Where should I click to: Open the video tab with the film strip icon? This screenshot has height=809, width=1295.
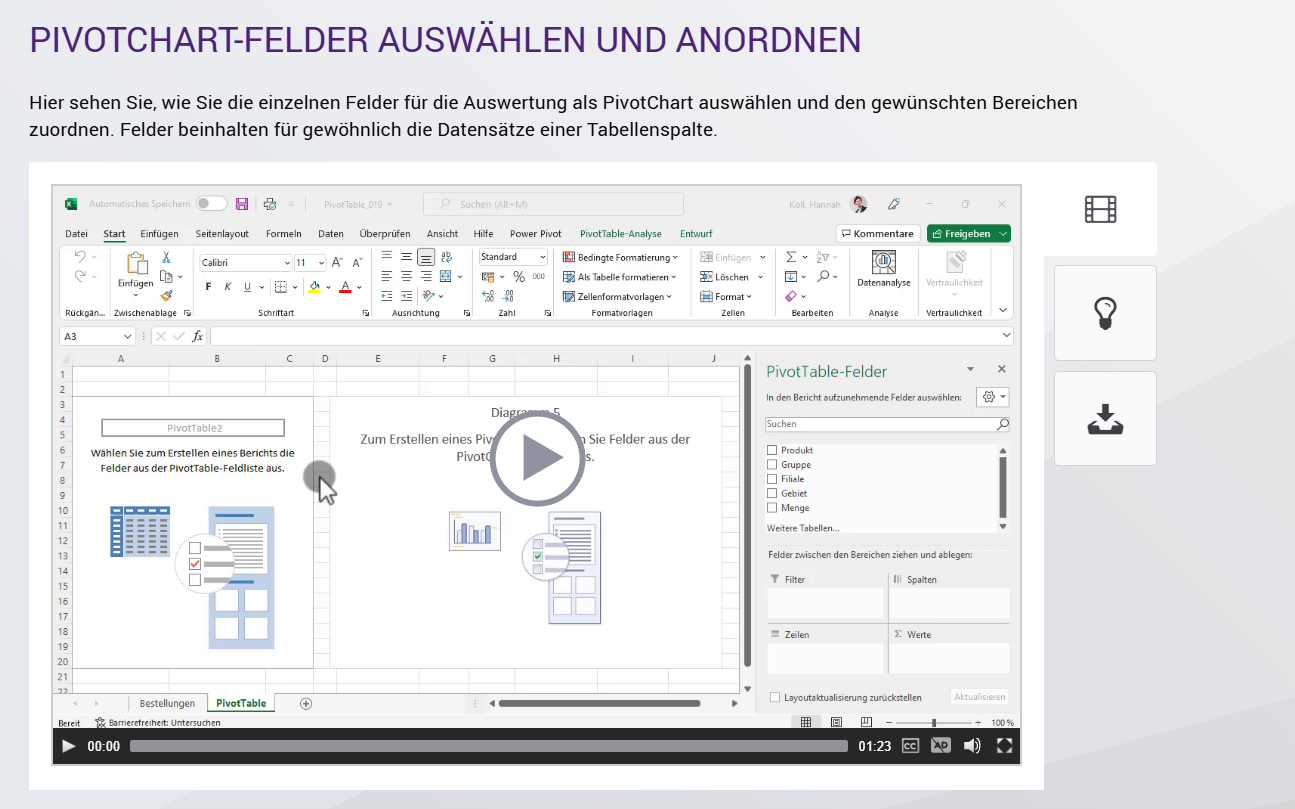point(1100,209)
